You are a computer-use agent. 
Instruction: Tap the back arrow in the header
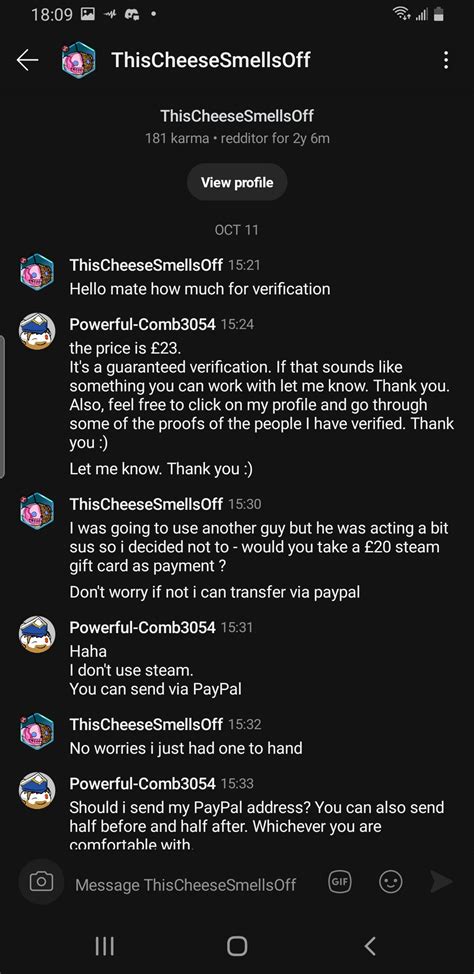pos(27,60)
